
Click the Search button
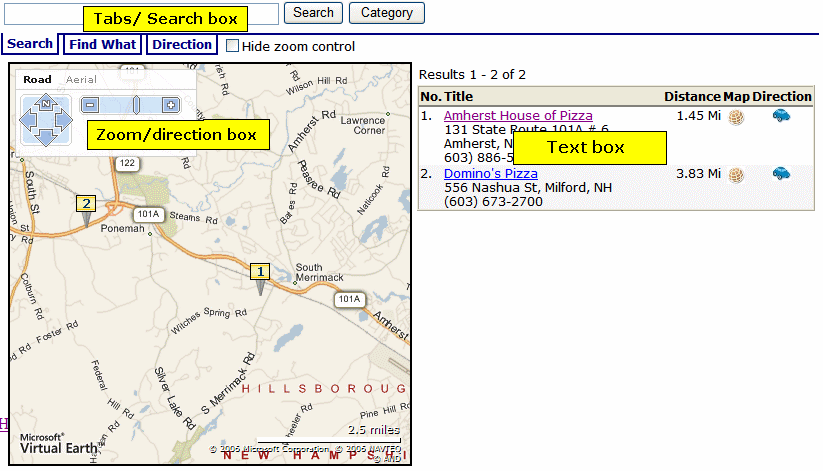[x=313, y=13]
